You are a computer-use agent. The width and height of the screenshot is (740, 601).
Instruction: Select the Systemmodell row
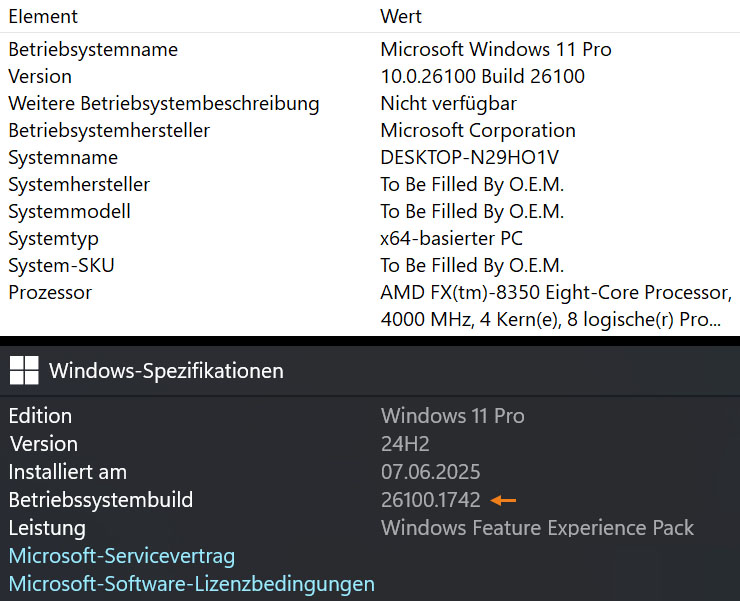pos(69,211)
